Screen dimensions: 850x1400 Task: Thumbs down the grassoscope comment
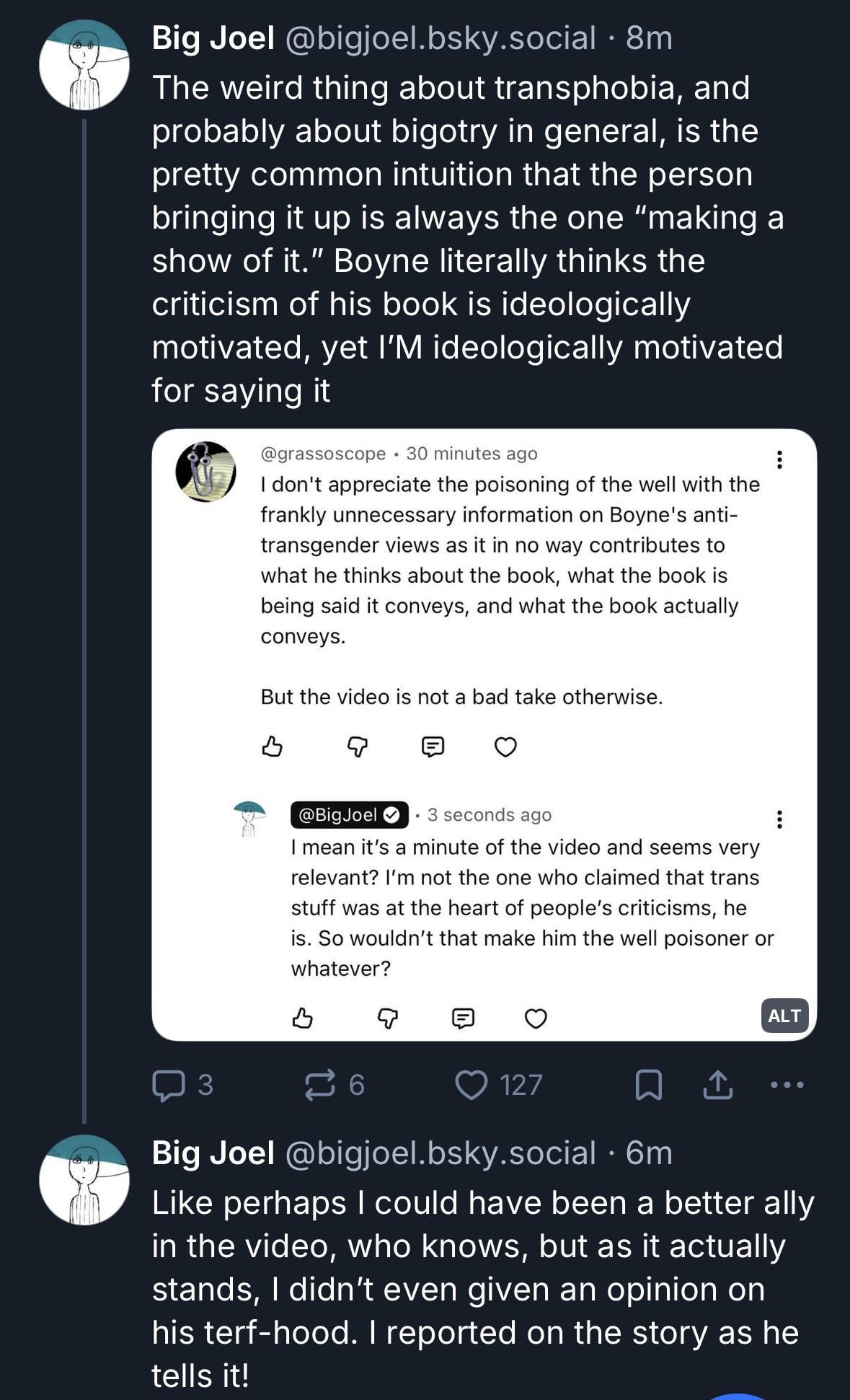click(358, 747)
